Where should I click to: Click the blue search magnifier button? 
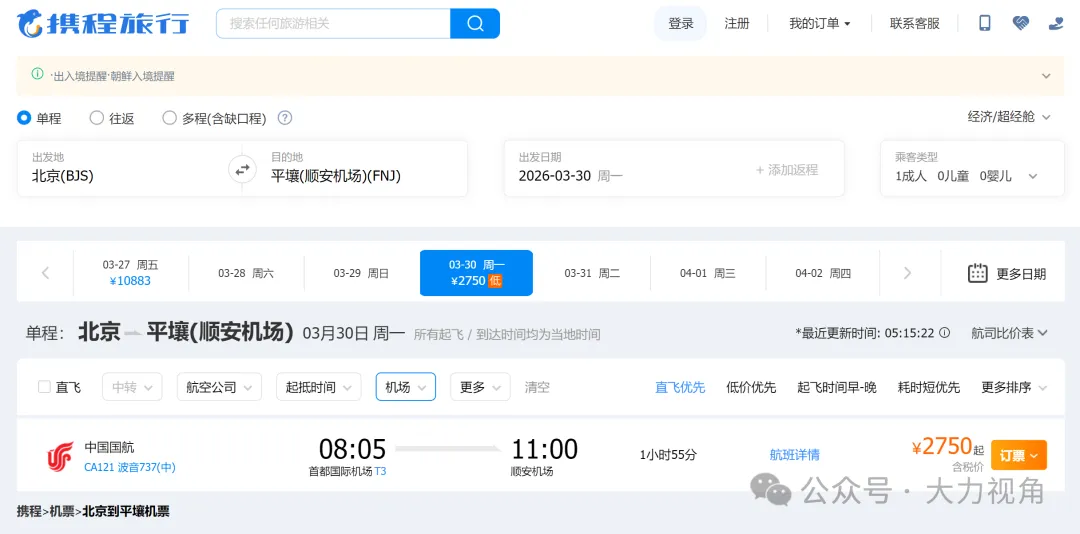click(x=475, y=23)
